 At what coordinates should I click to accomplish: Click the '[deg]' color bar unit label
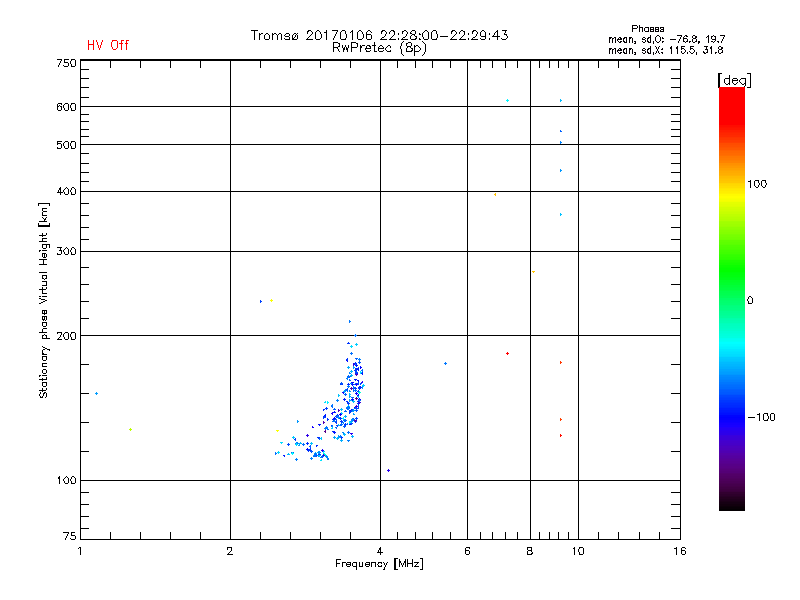734,80
